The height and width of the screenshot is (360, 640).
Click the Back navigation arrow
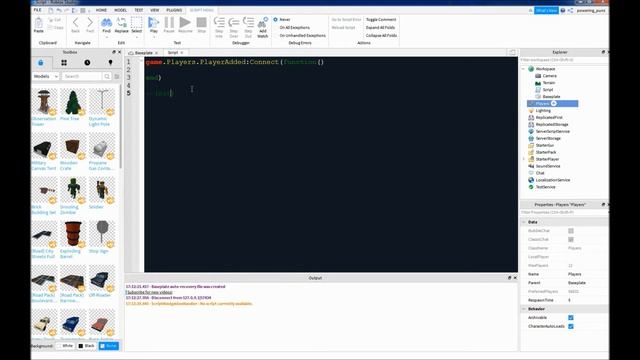click(76, 23)
